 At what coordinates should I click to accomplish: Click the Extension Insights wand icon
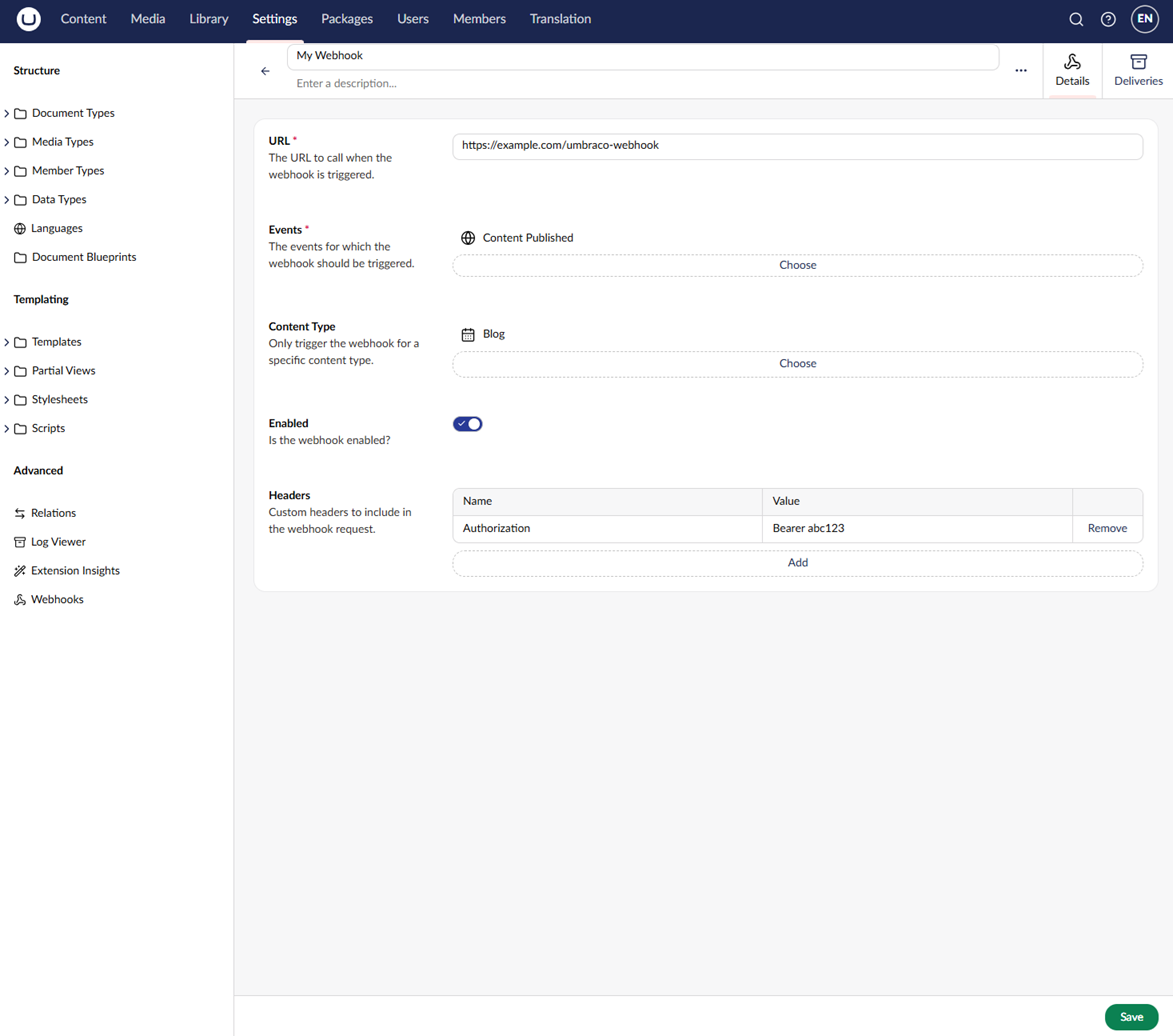tap(20, 571)
